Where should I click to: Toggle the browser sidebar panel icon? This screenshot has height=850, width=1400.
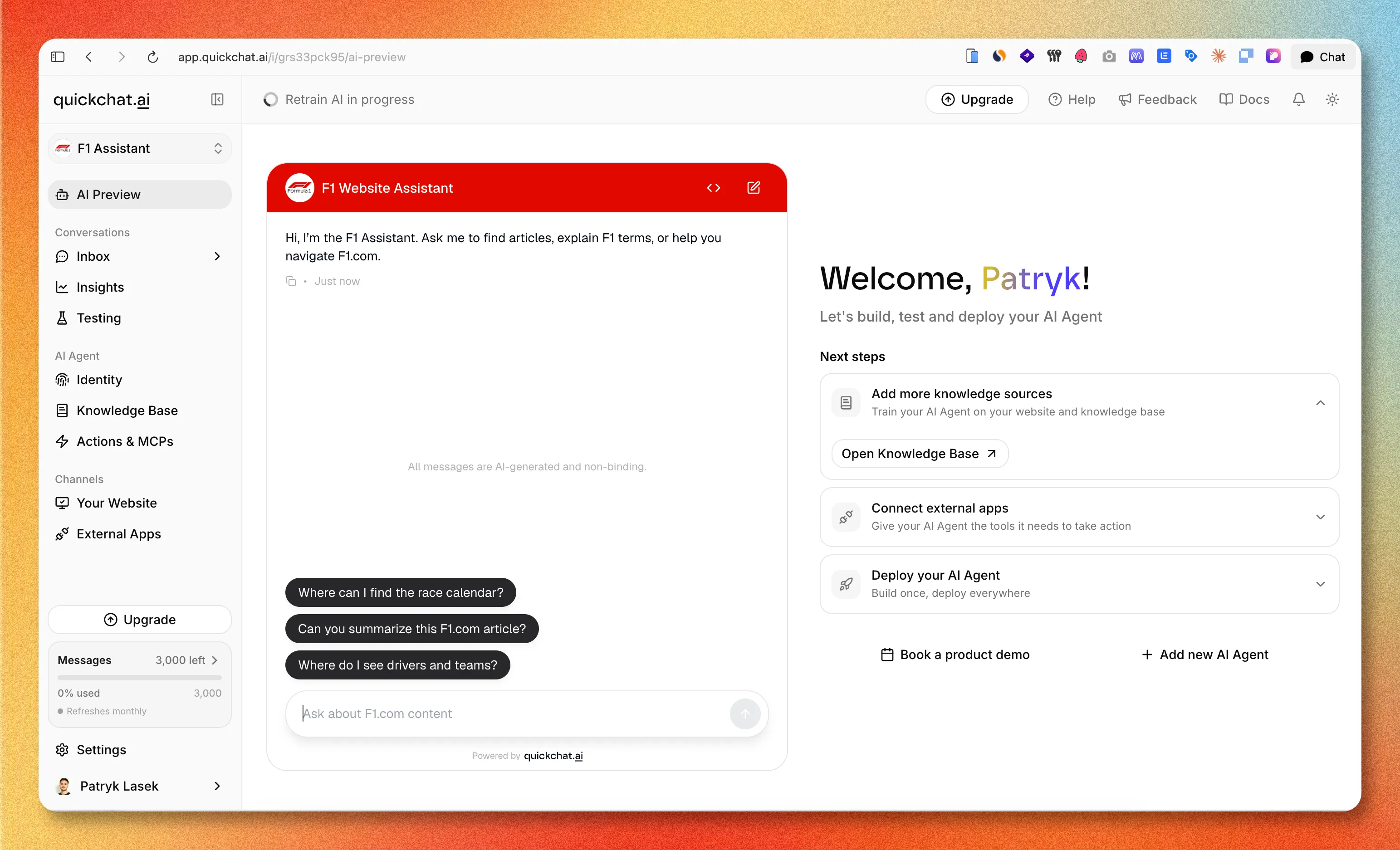pyautogui.click(x=57, y=57)
